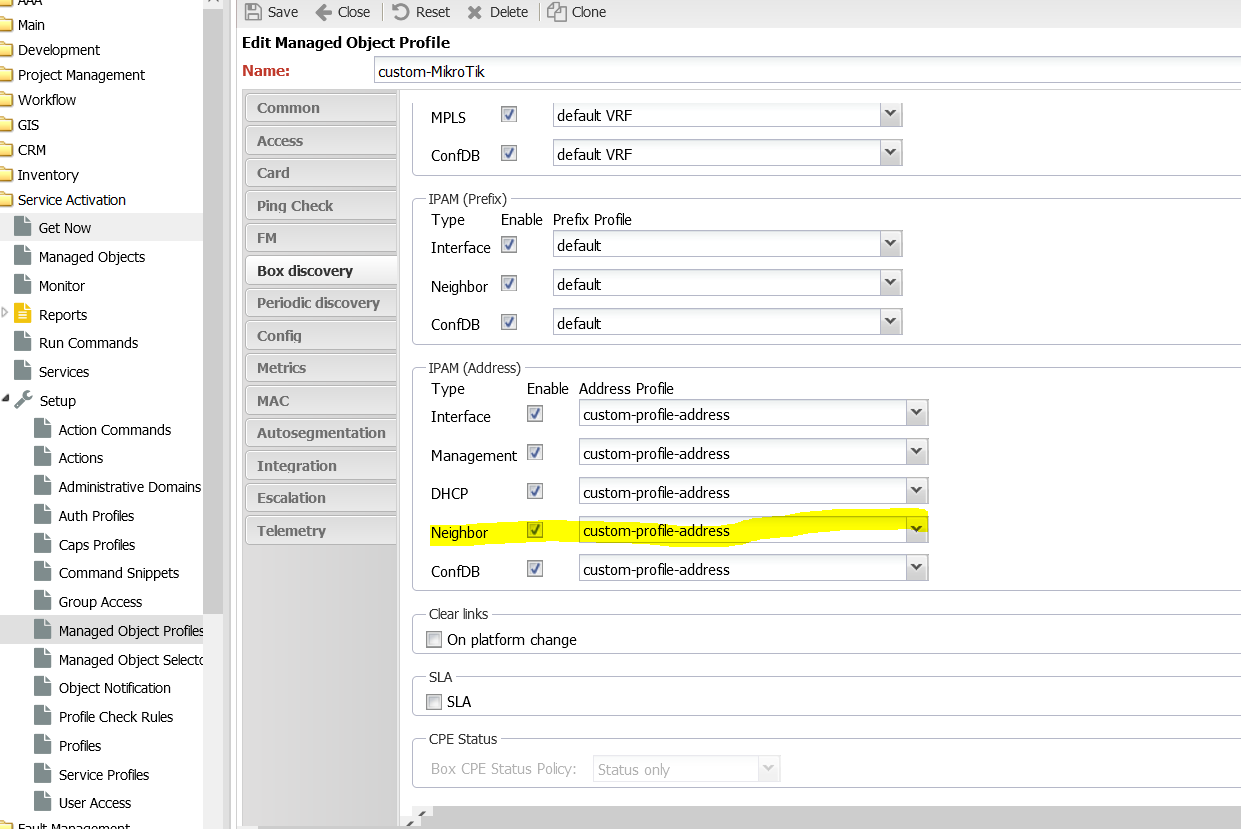The image size is (1241, 829).
Task: Open the Interface Prefix Profile dropdown
Action: [x=891, y=245]
